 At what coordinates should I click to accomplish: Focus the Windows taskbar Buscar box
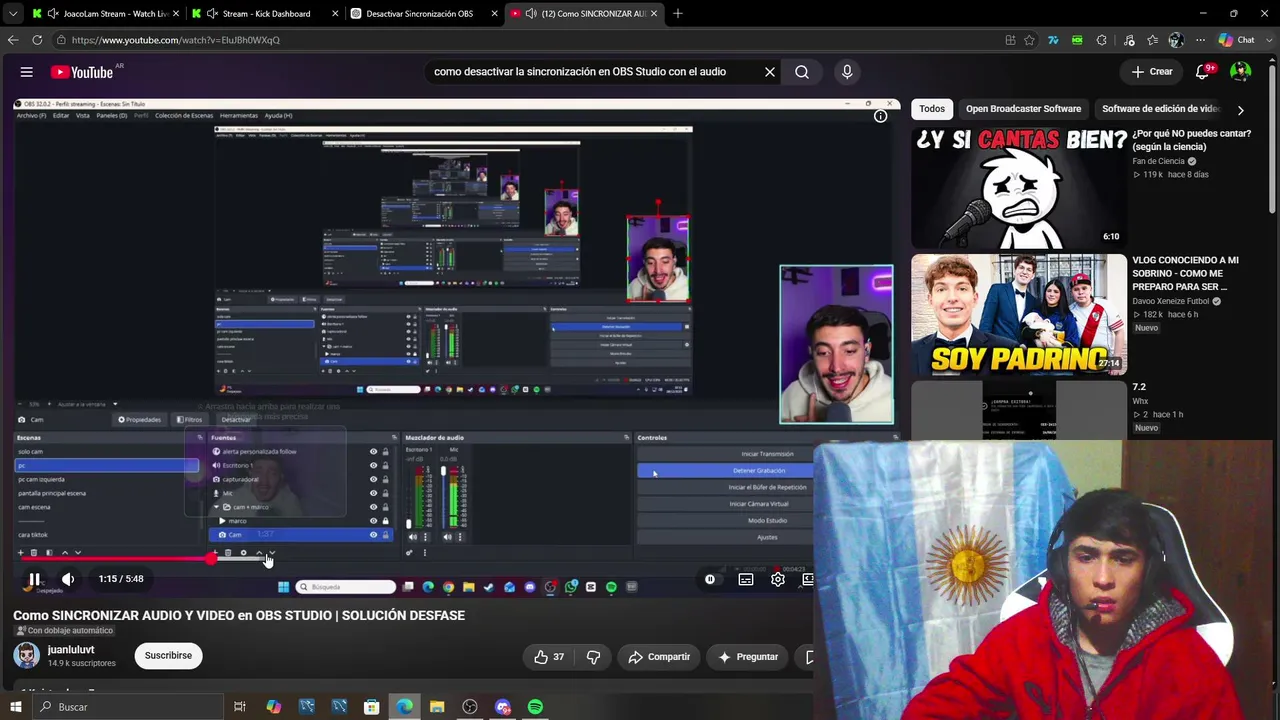[x=130, y=707]
